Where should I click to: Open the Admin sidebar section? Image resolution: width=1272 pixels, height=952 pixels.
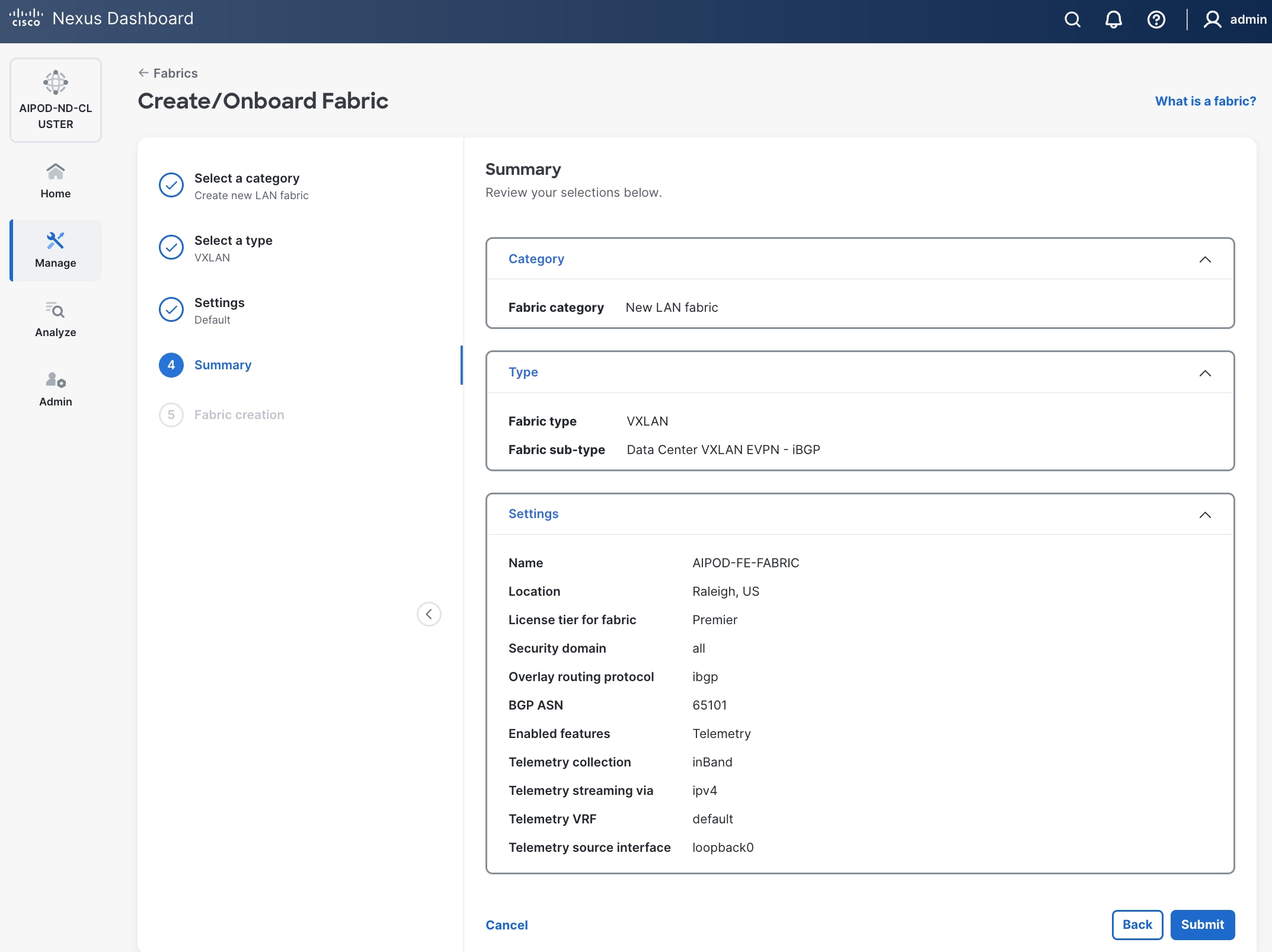(x=56, y=389)
